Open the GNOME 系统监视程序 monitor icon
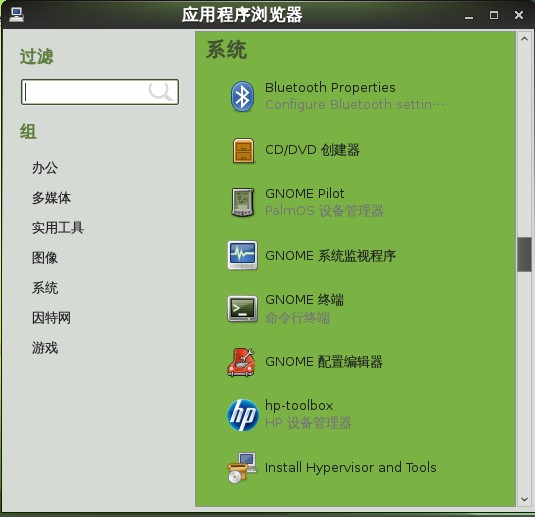The width and height of the screenshot is (535, 517). 243,255
